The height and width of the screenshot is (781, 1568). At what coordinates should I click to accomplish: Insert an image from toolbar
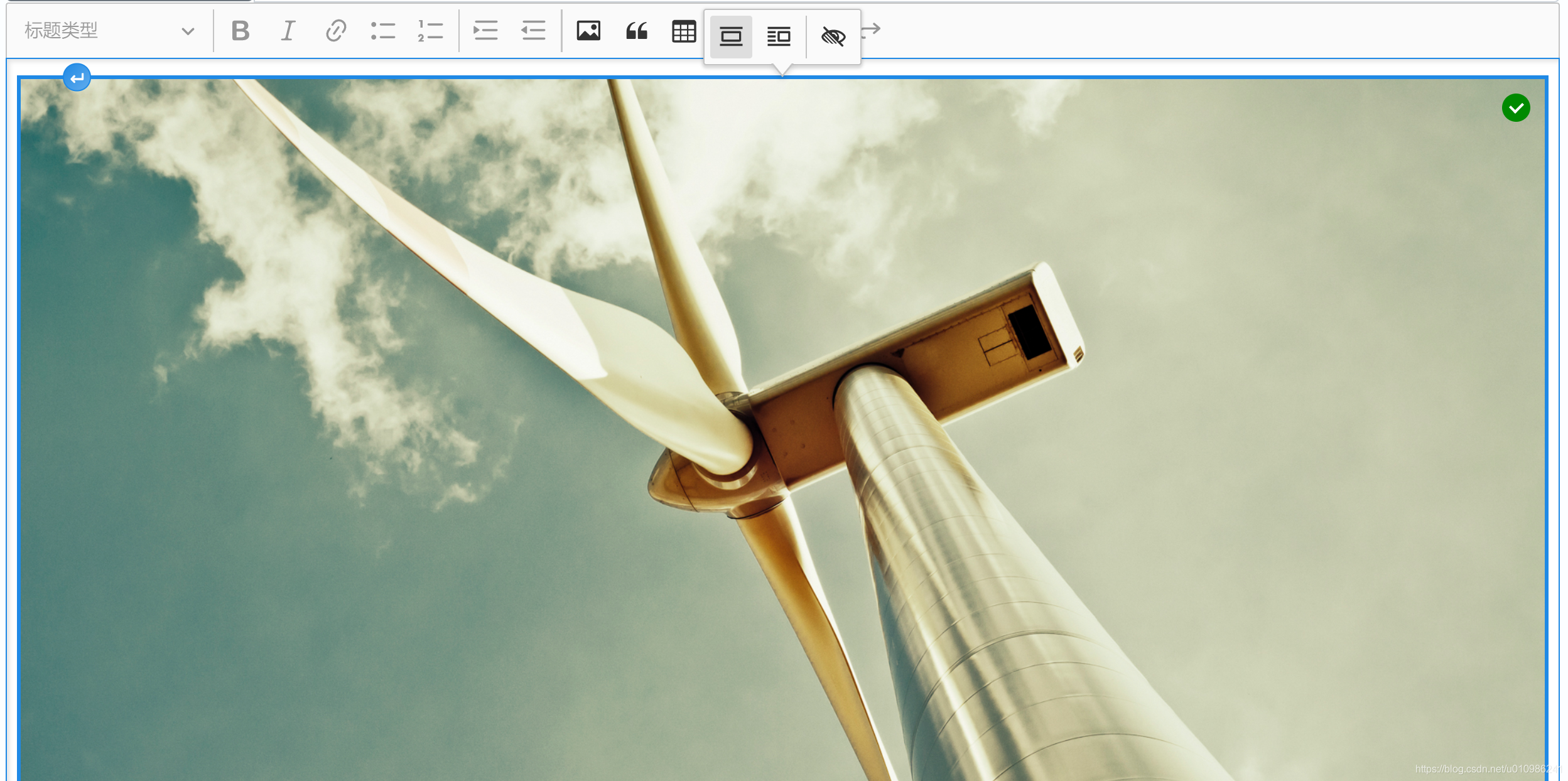[588, 31]
